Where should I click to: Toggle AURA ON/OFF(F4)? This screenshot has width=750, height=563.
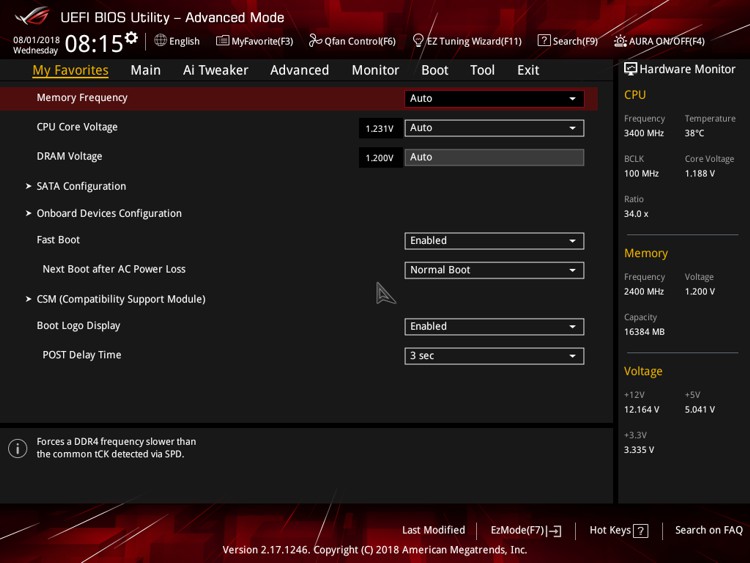click(x=659, y=41)
